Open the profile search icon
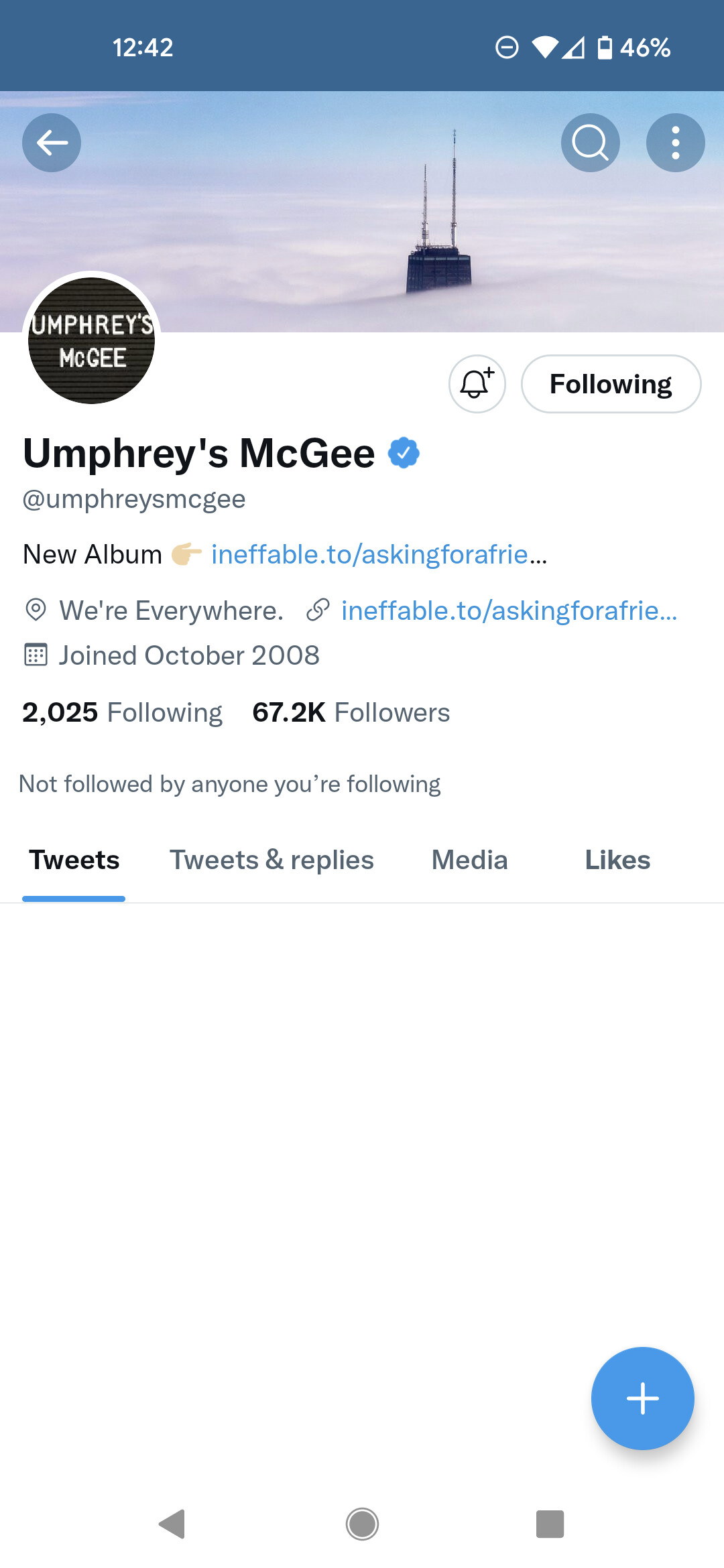The width and height of the screenshot is (724, 1568). coord(590,143)
